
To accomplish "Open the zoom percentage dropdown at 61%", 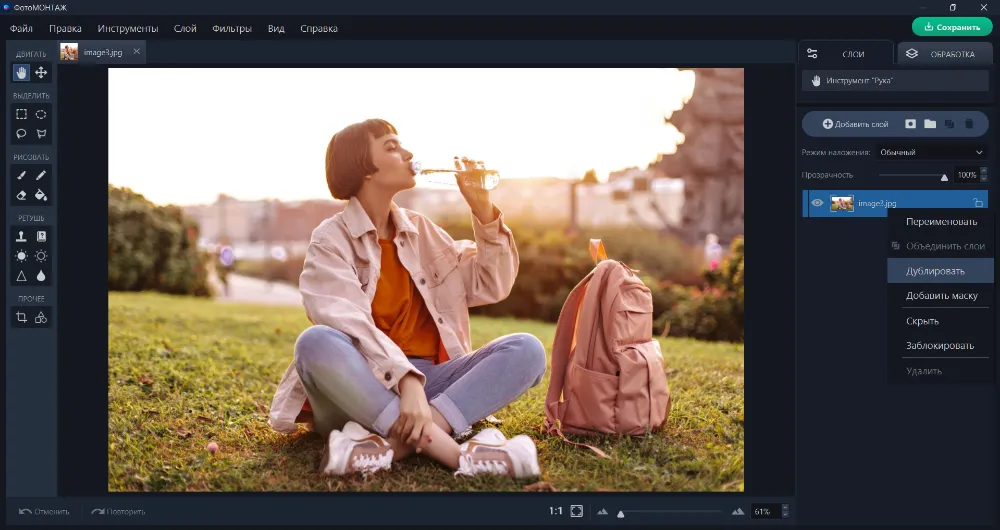I will tap(767, 511).
